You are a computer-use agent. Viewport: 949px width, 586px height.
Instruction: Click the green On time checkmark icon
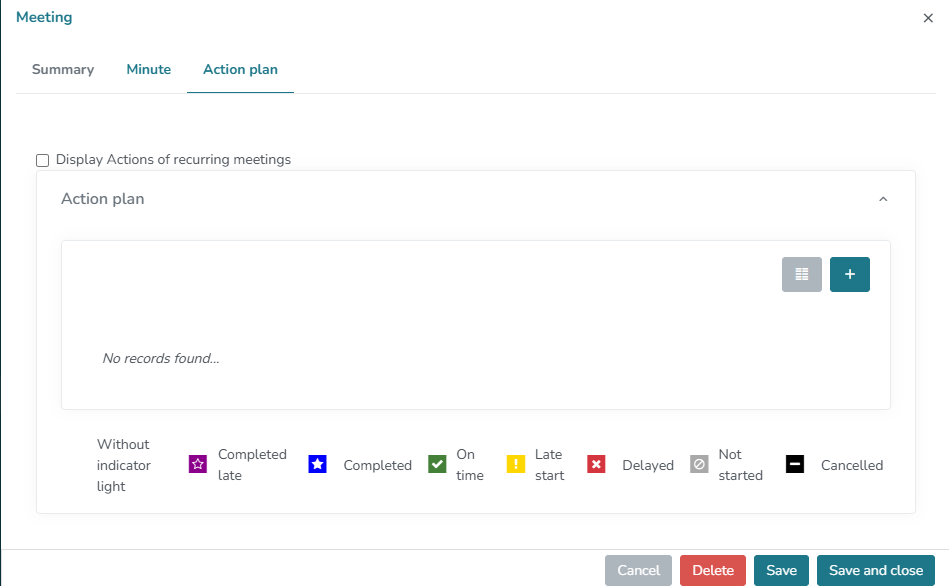click(437, 464)
